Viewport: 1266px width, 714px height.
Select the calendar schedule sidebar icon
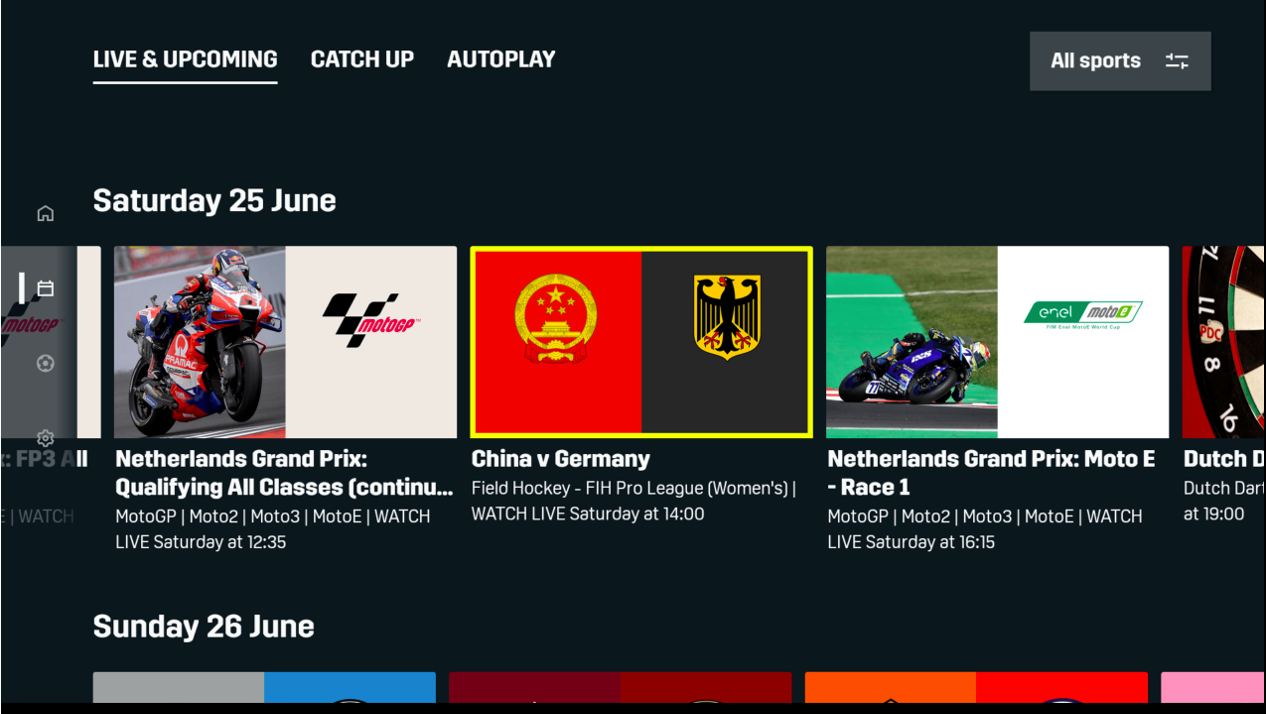pyautogui.click(x=45, y=289)
